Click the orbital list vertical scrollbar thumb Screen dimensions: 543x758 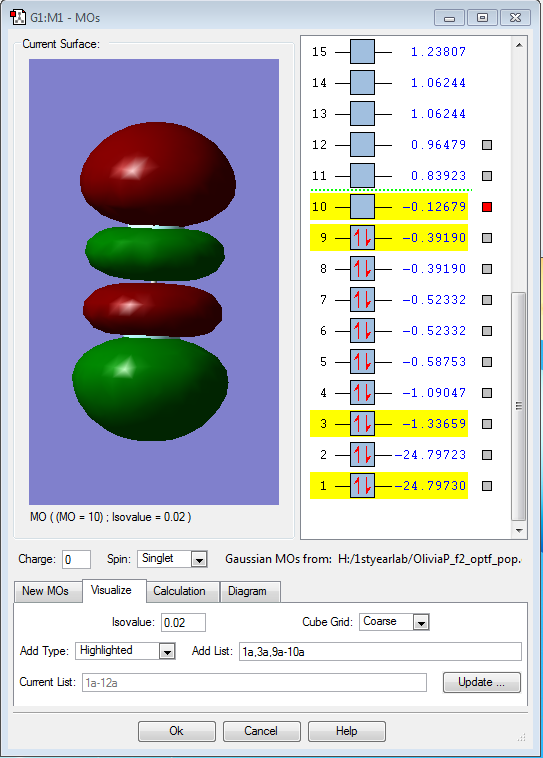519,405
